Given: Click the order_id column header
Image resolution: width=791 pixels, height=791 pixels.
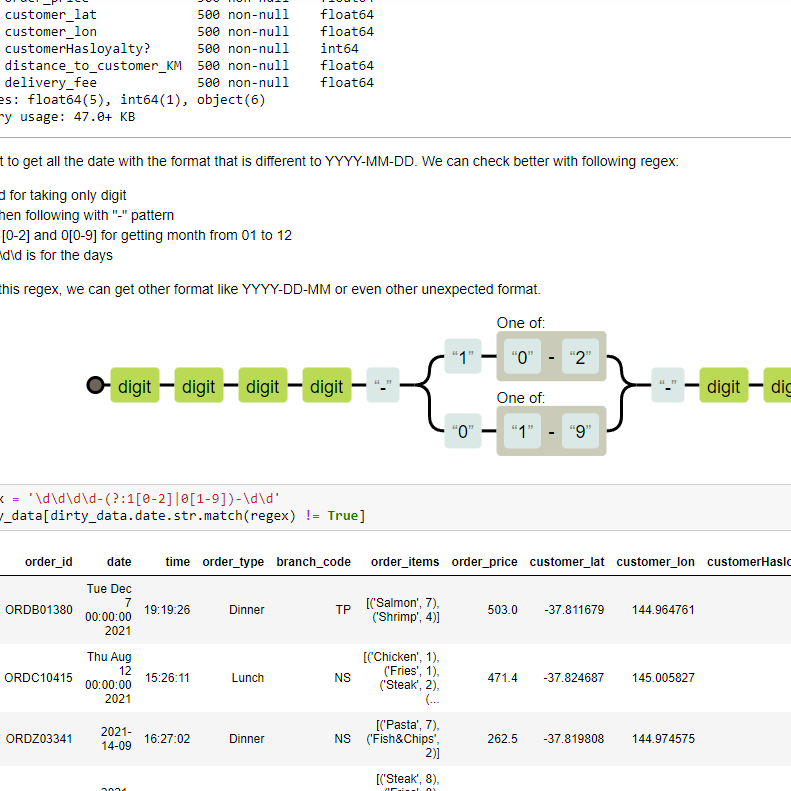Looking at the screenshot, I should click(x=48, y=562).
